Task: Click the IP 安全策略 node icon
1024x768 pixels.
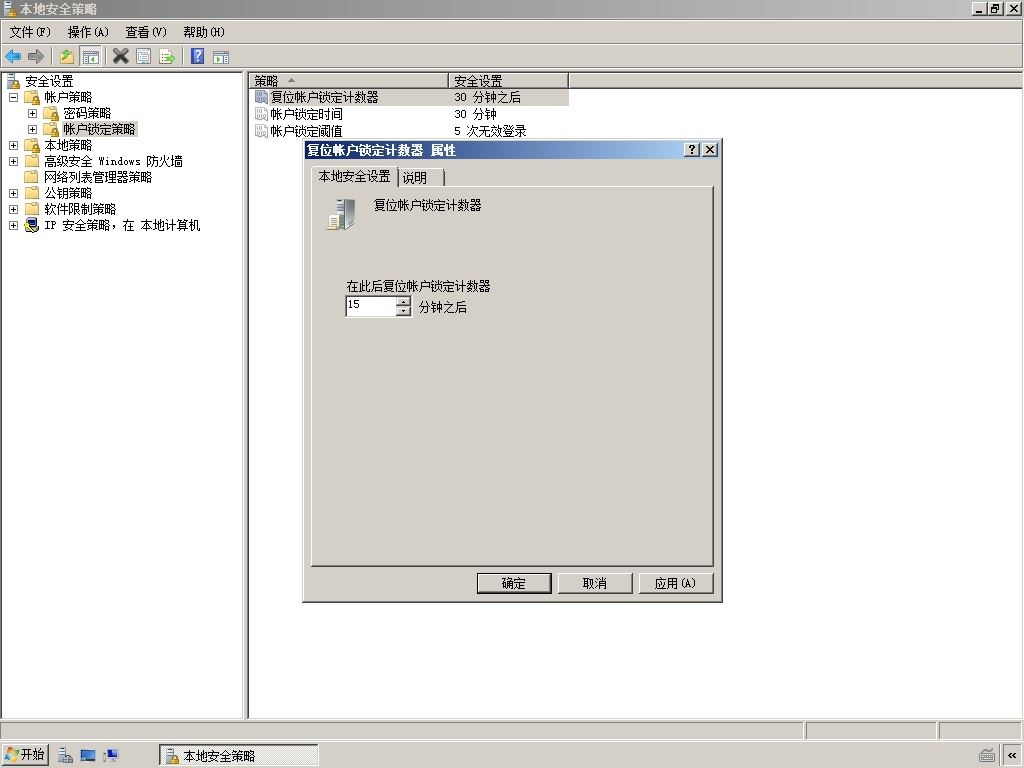Action: [x=32, y=225]
